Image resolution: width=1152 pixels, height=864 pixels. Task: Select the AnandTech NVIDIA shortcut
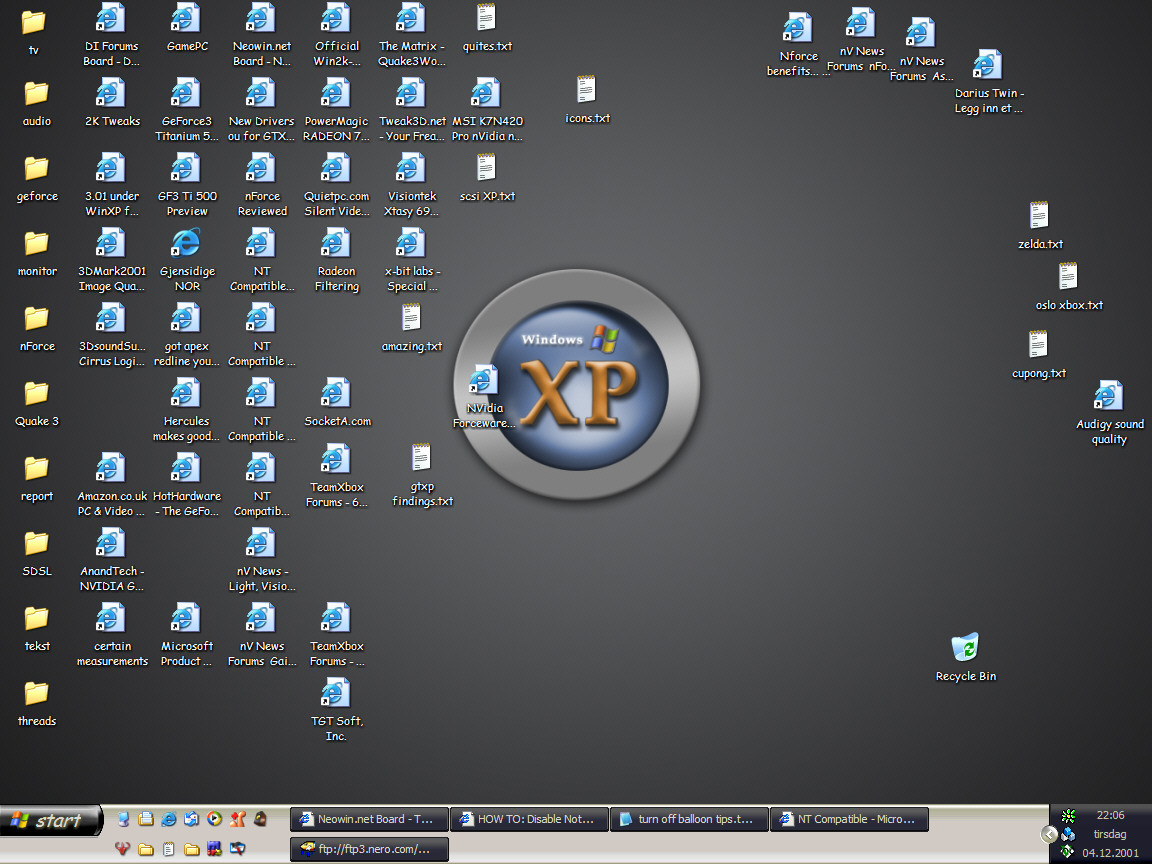tap(112, 560)
